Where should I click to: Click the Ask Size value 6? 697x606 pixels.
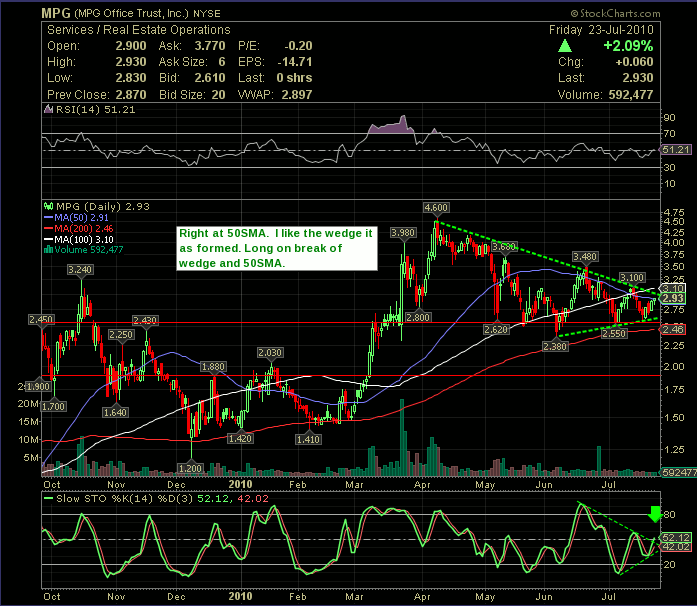[x=222, y=62]
